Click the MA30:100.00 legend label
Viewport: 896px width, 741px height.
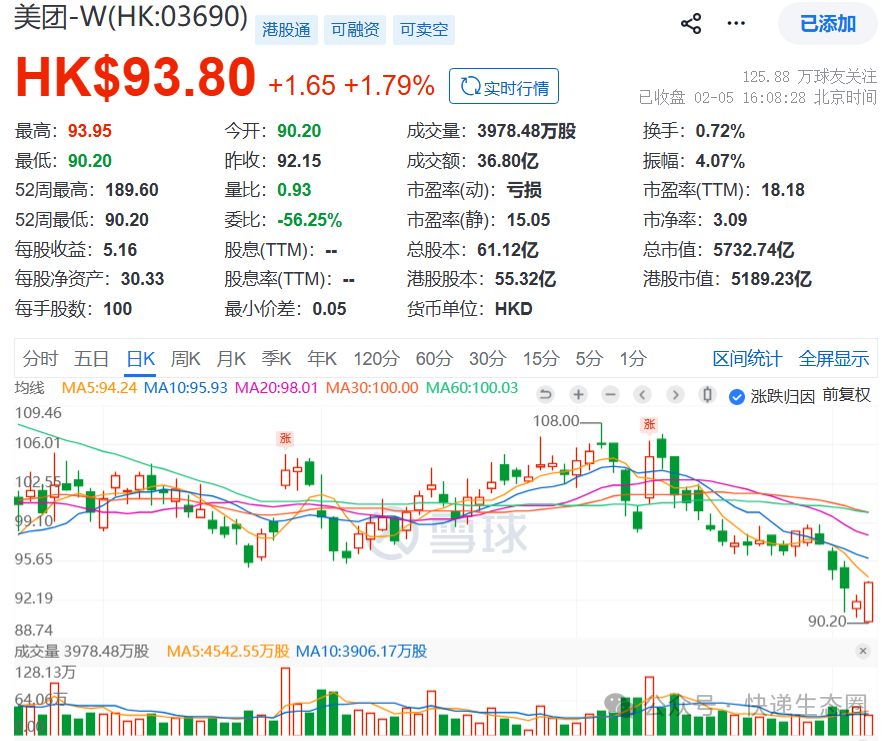coord(372,388)
